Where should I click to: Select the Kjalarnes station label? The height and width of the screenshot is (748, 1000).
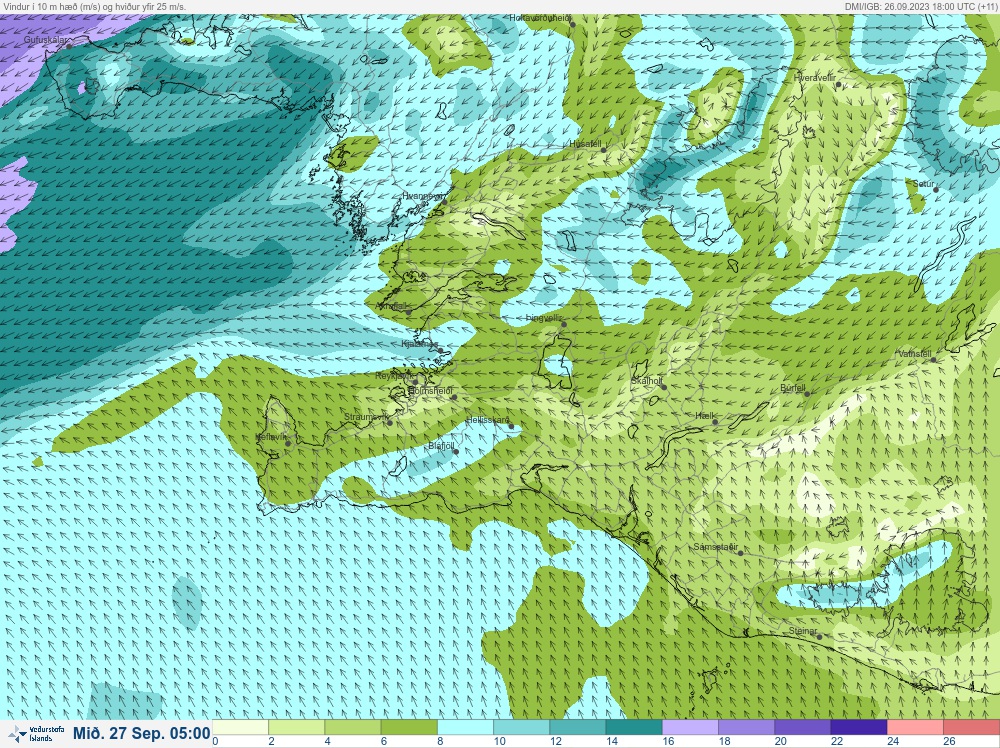pyautogui.click(x=419, y=344)
